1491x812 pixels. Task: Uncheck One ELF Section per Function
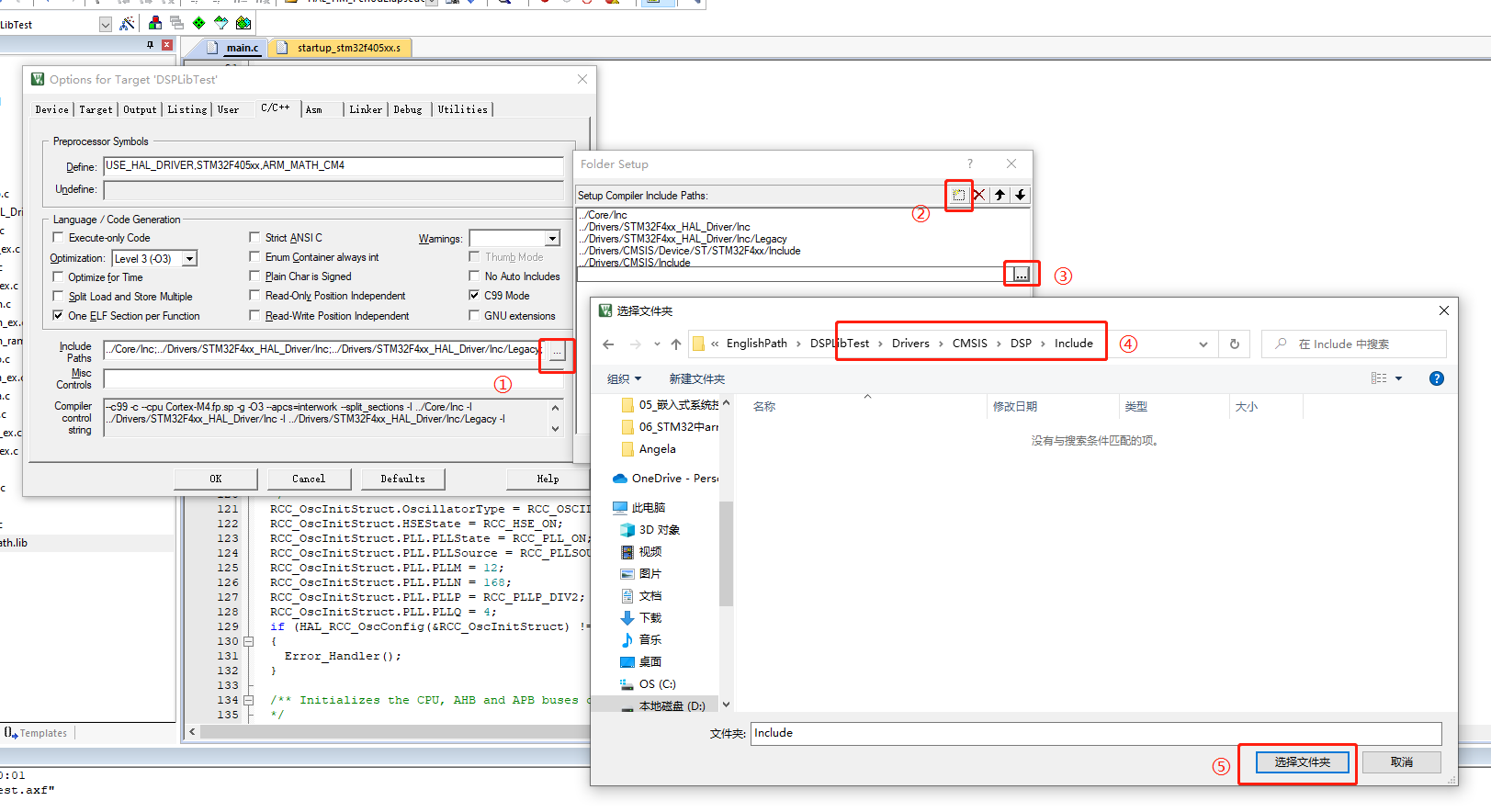click(59, 315)
